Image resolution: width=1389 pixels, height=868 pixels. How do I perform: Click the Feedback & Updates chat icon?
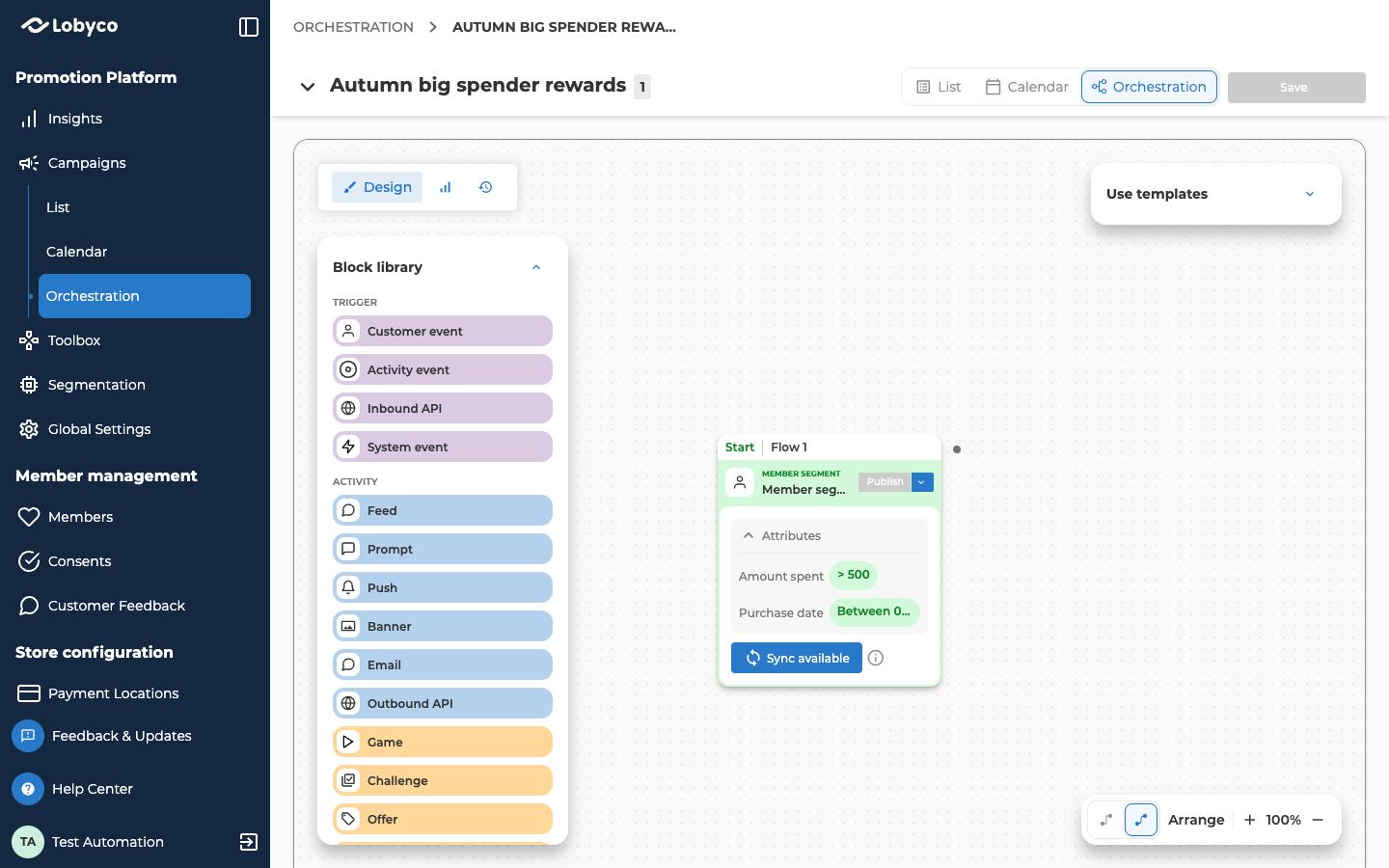tap(28, 736)
